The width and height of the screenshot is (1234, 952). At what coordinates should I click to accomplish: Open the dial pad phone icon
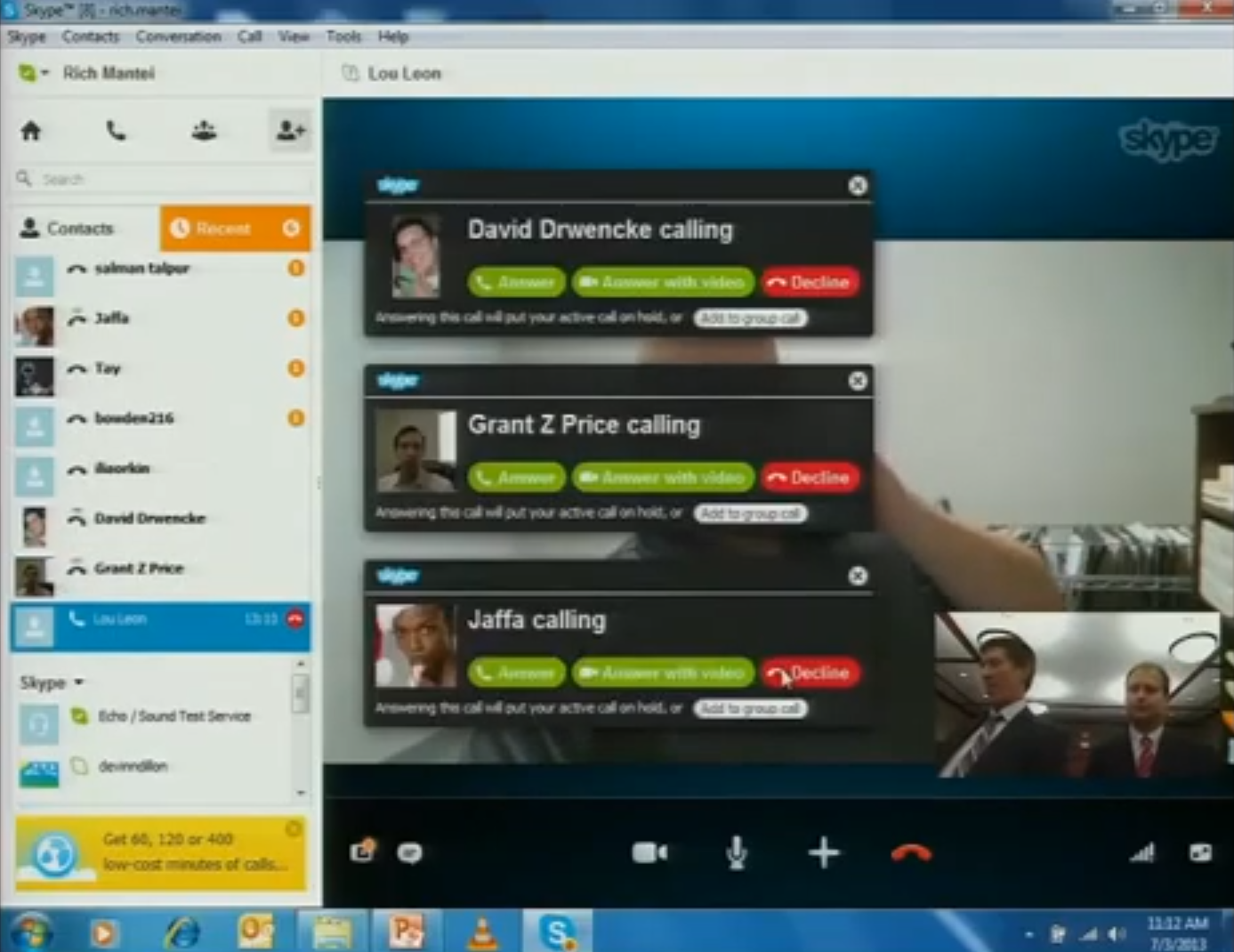[x=116, y=132]
